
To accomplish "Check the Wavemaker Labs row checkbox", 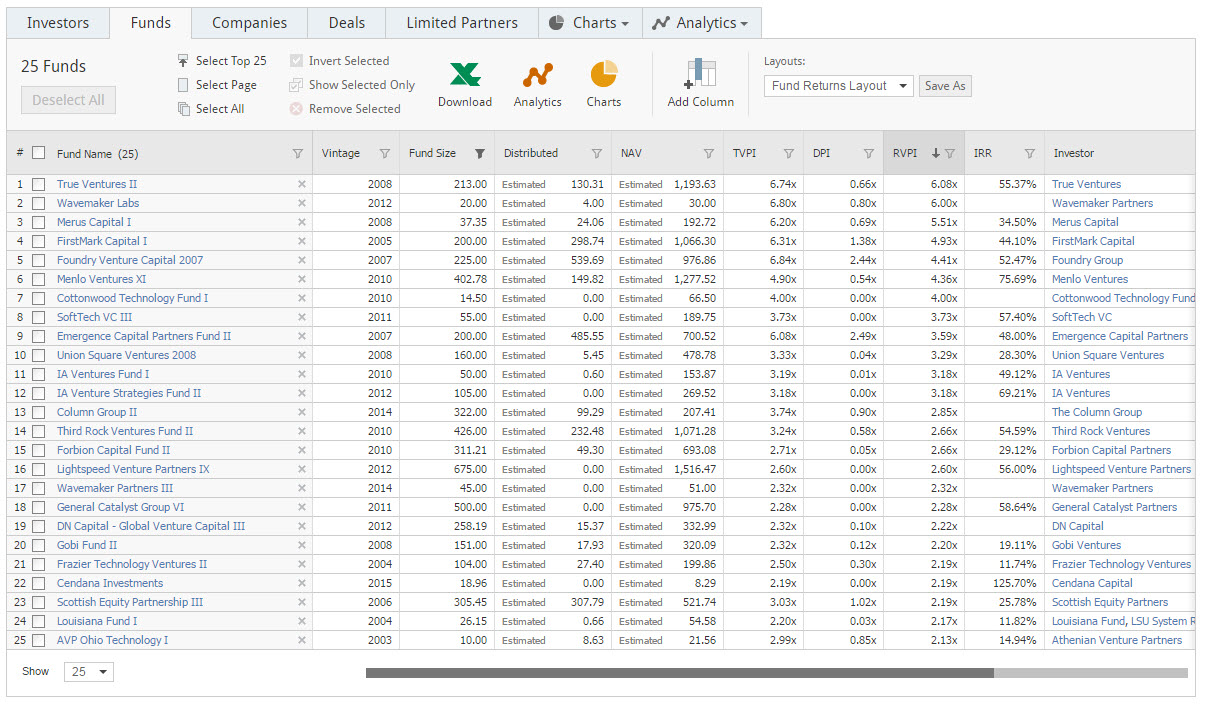I will click(39, 204).
